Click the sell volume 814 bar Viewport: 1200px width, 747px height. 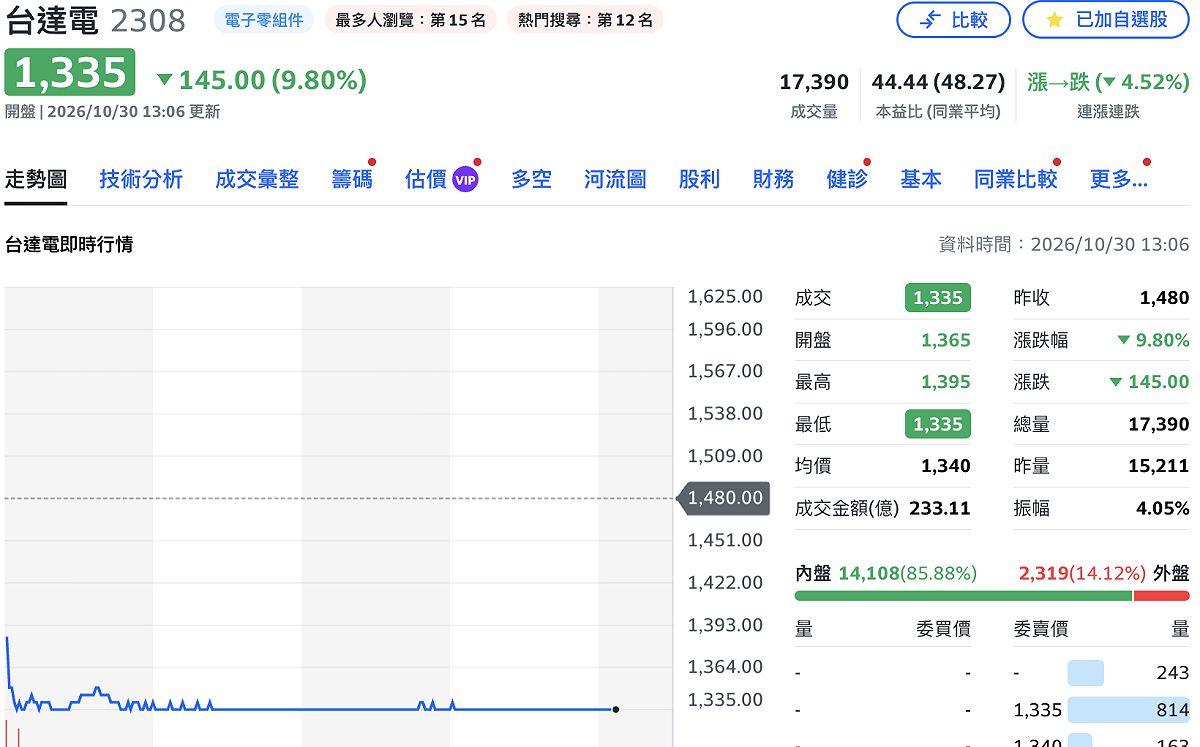[1128, 710]
